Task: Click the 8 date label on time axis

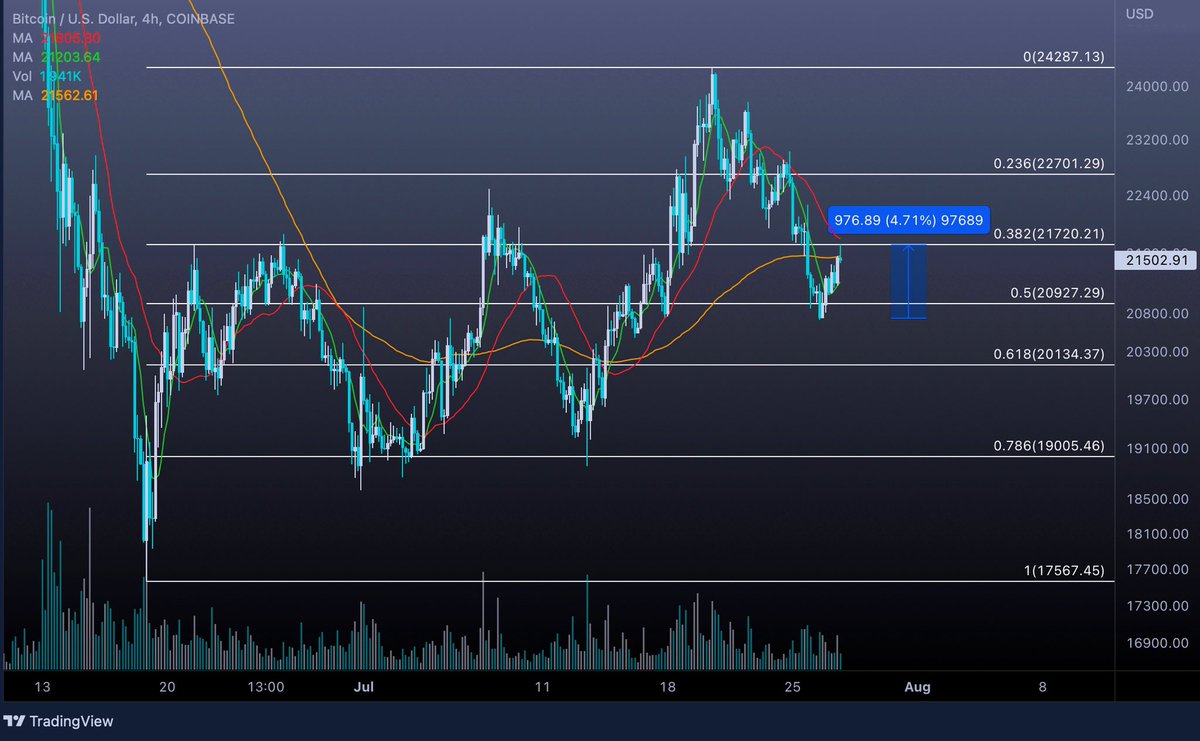Action: tap(1043, 687)
